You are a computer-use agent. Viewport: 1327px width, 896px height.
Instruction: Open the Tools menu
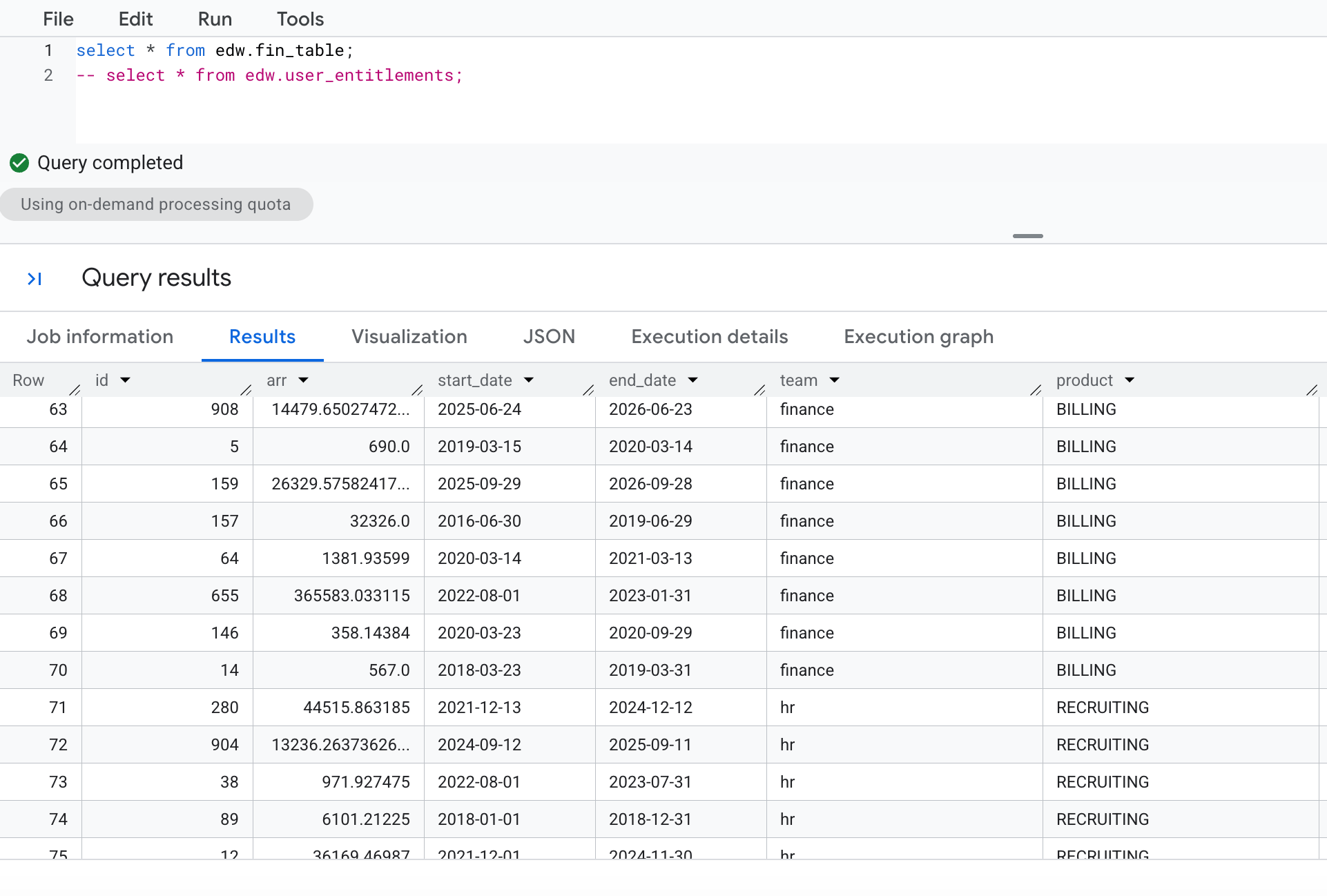pyautogui.click(x=300, y=19)
